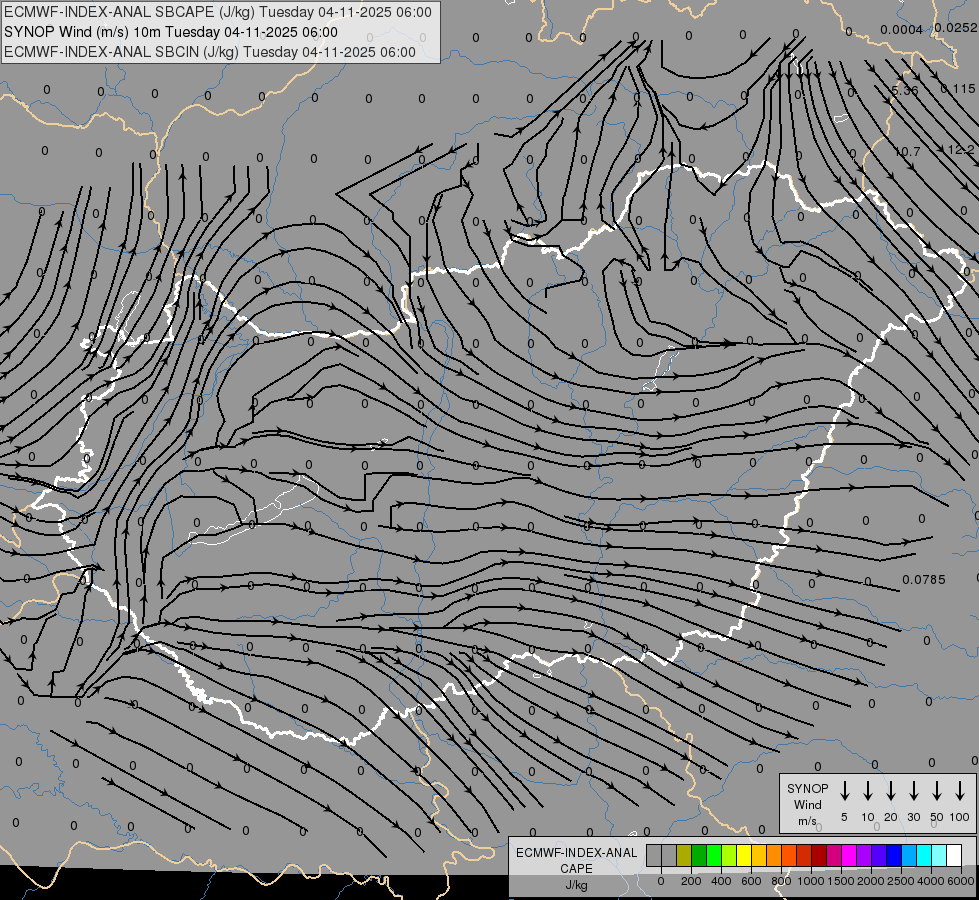Image resolution: width=979 pixels, height=900 pixels.
Task: Click the 400 label on CAPE scale
Action: (x=721, y=881)
